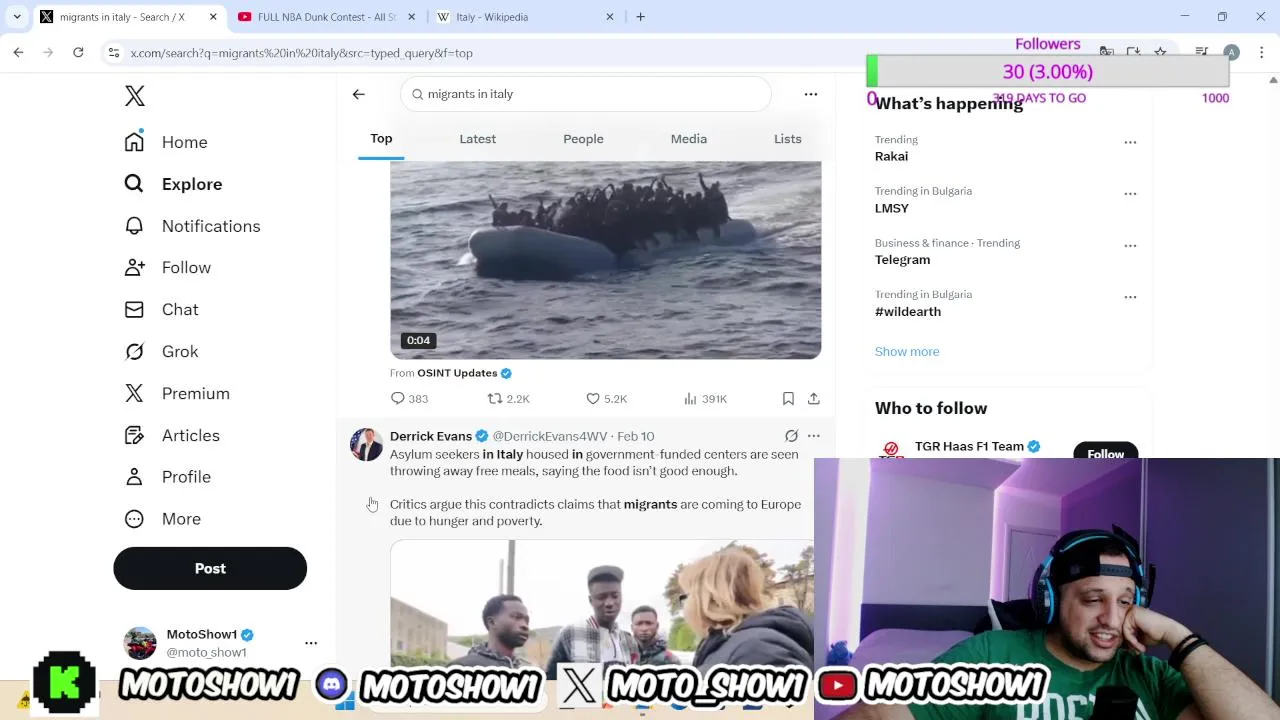Open the @DerrickEvans4WV handle link
Screen dimensions: 1280x720
point(549,436)
